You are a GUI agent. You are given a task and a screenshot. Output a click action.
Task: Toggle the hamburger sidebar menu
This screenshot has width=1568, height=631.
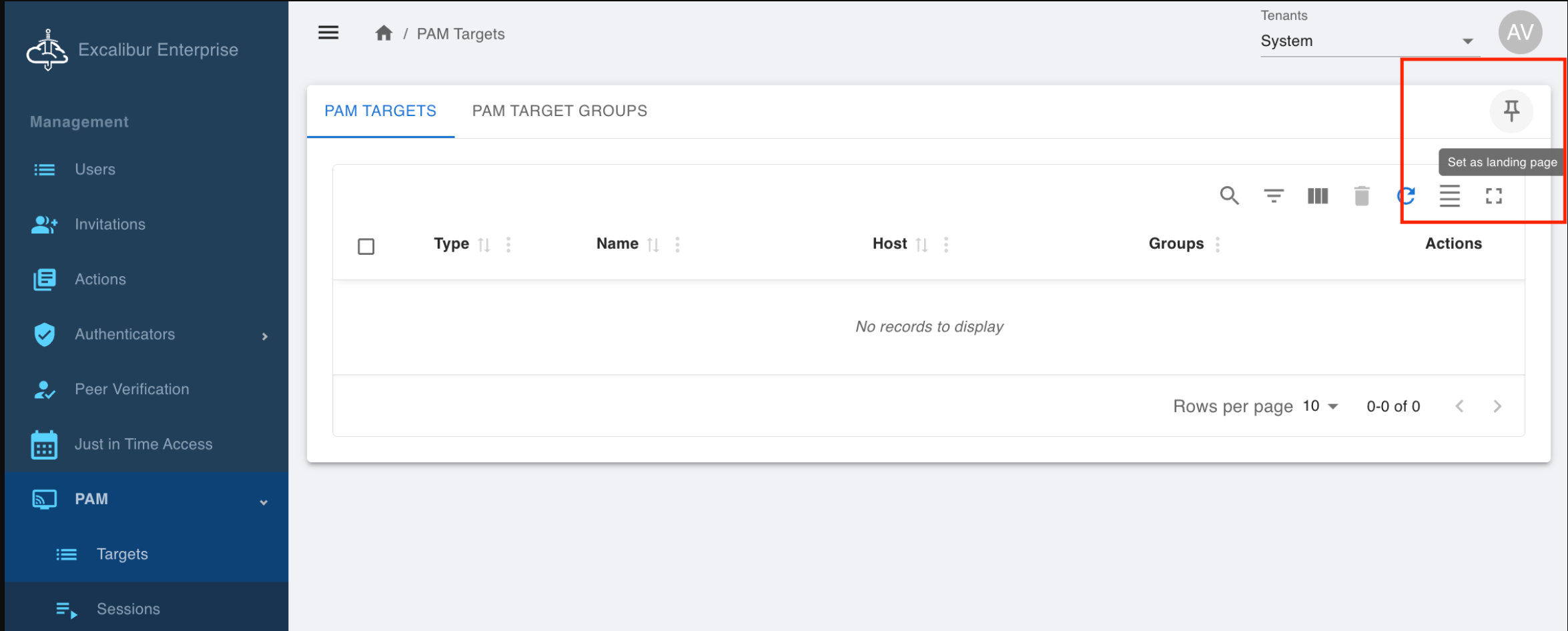pyautogui.click(x=328, y=33)
